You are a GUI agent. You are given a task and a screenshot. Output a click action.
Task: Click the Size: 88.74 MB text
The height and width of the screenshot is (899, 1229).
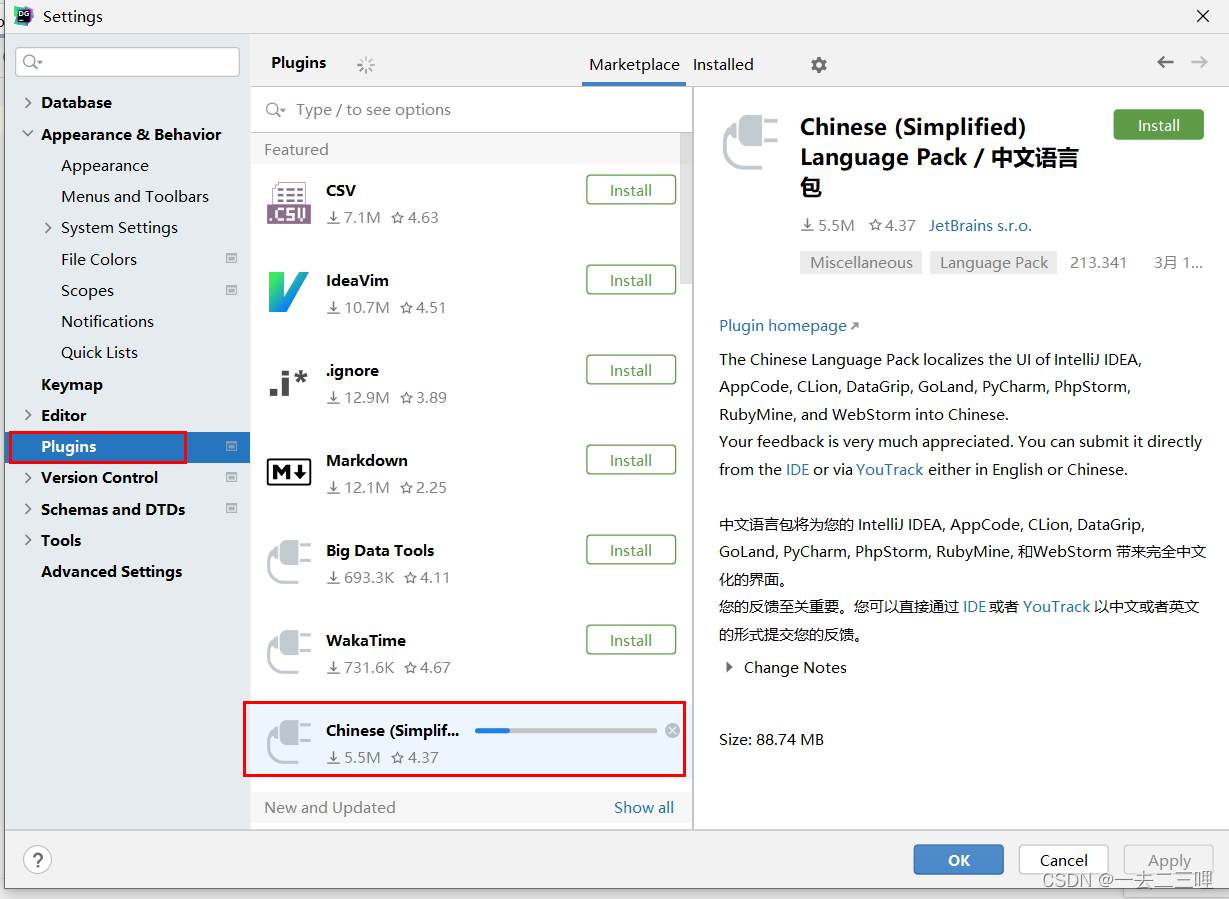771,739
